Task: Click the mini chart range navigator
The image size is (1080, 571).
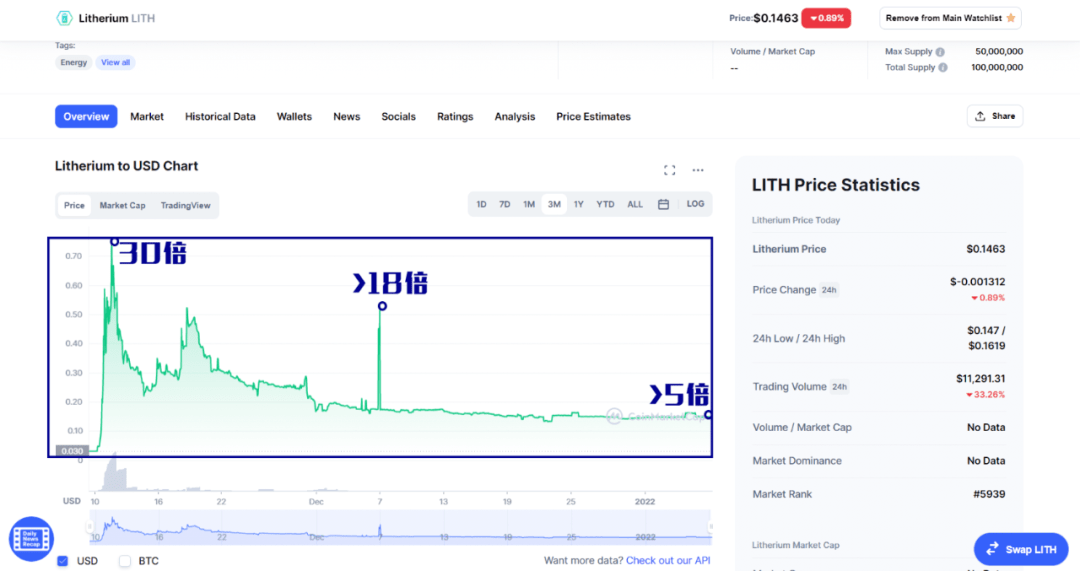Action: pyautogui.click(x=399, y=528)
